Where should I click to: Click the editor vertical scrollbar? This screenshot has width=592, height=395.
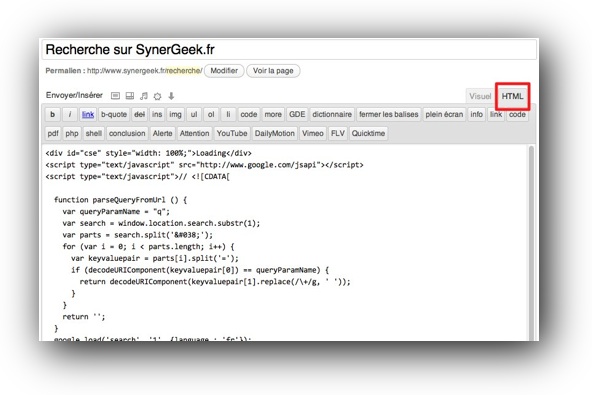coord(531,243)
